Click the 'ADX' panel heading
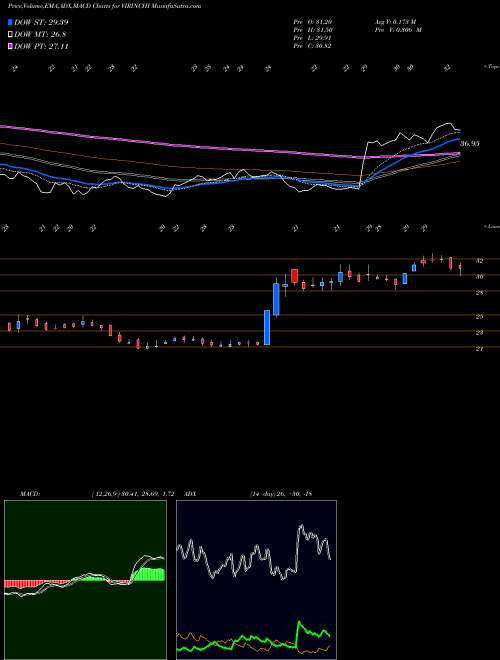This screenshot has width=500, height=660. pos(191,494)
